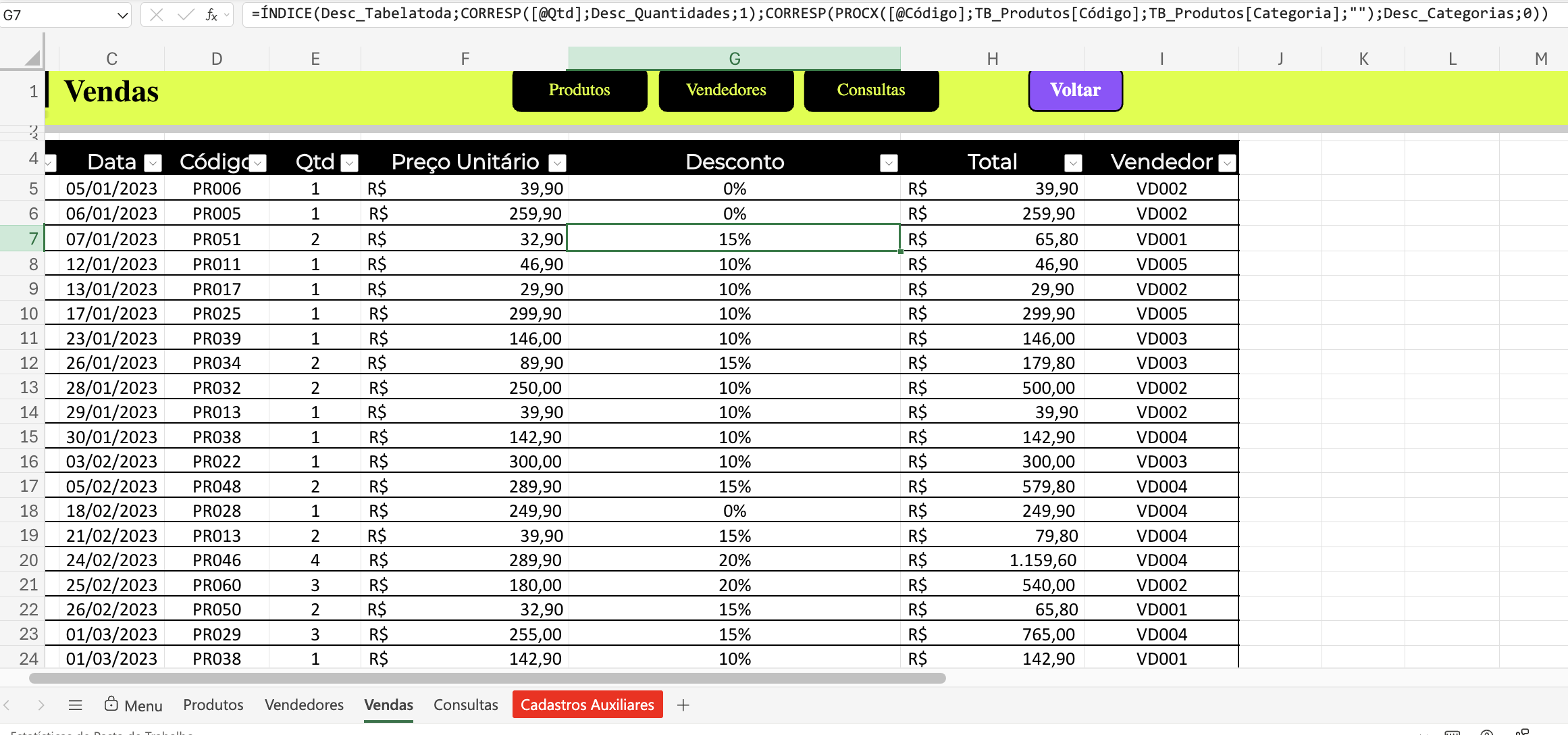
Task: Open the Qtd column filter dropdown
Action: [x=349, y=163]
